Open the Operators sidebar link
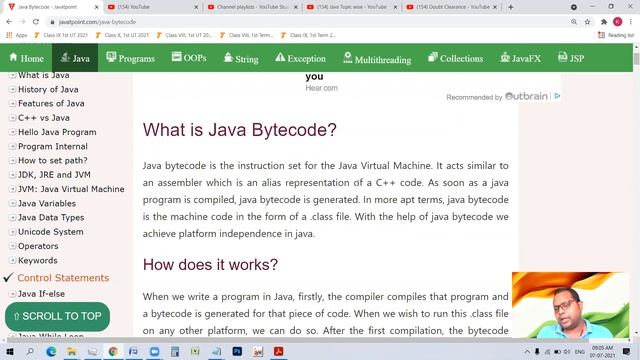The image size is (640, 360). point(38,246)
